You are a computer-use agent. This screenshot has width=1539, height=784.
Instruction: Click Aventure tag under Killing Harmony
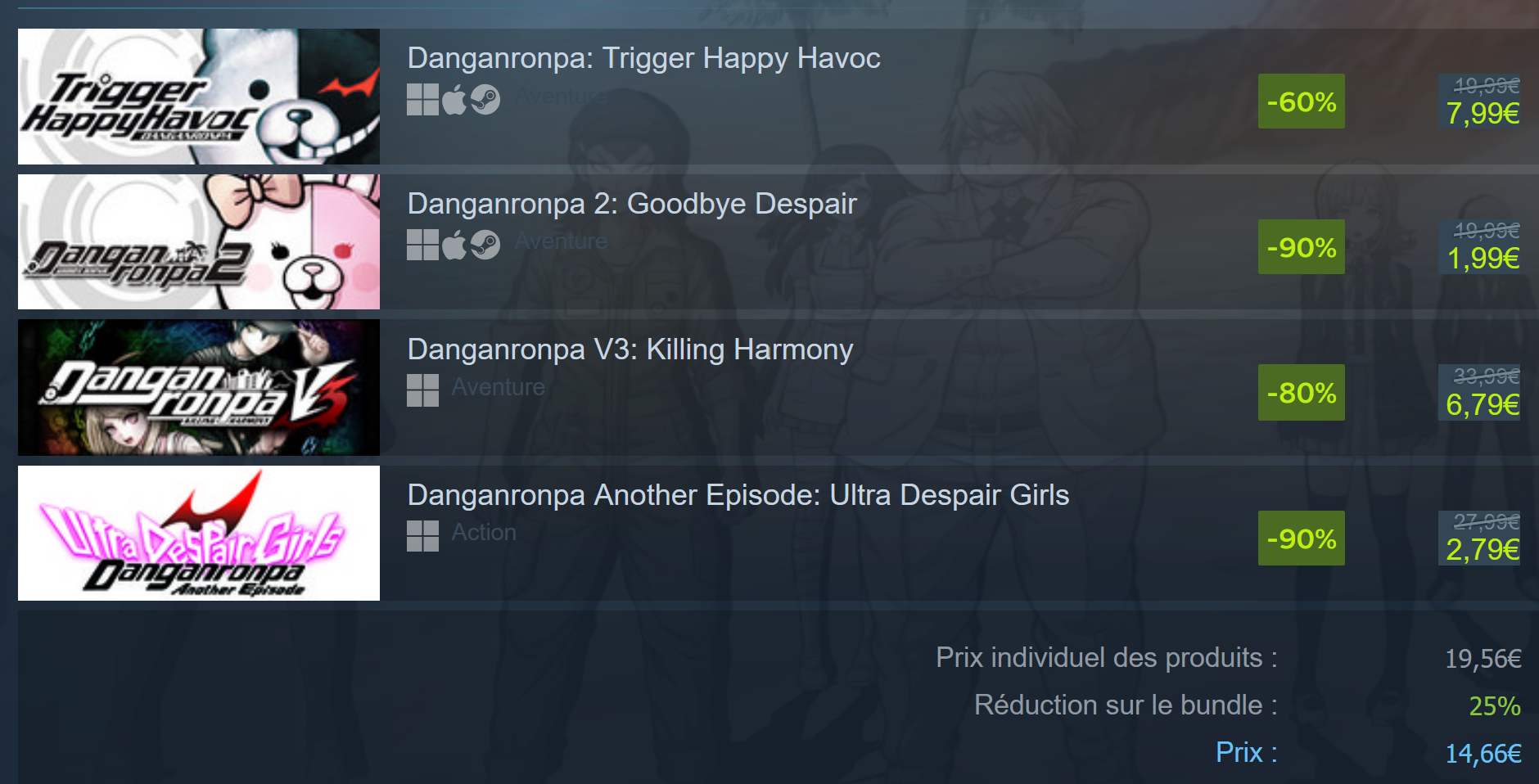(498, 387)
